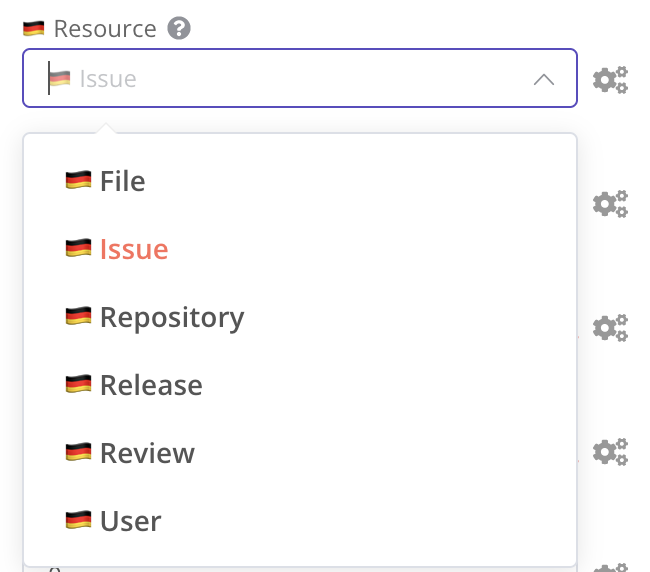Collapse the Resource dropdown with the chevron
Viewport: 650px width, 572px height.
pyautogui.click(x=544, y=79)
